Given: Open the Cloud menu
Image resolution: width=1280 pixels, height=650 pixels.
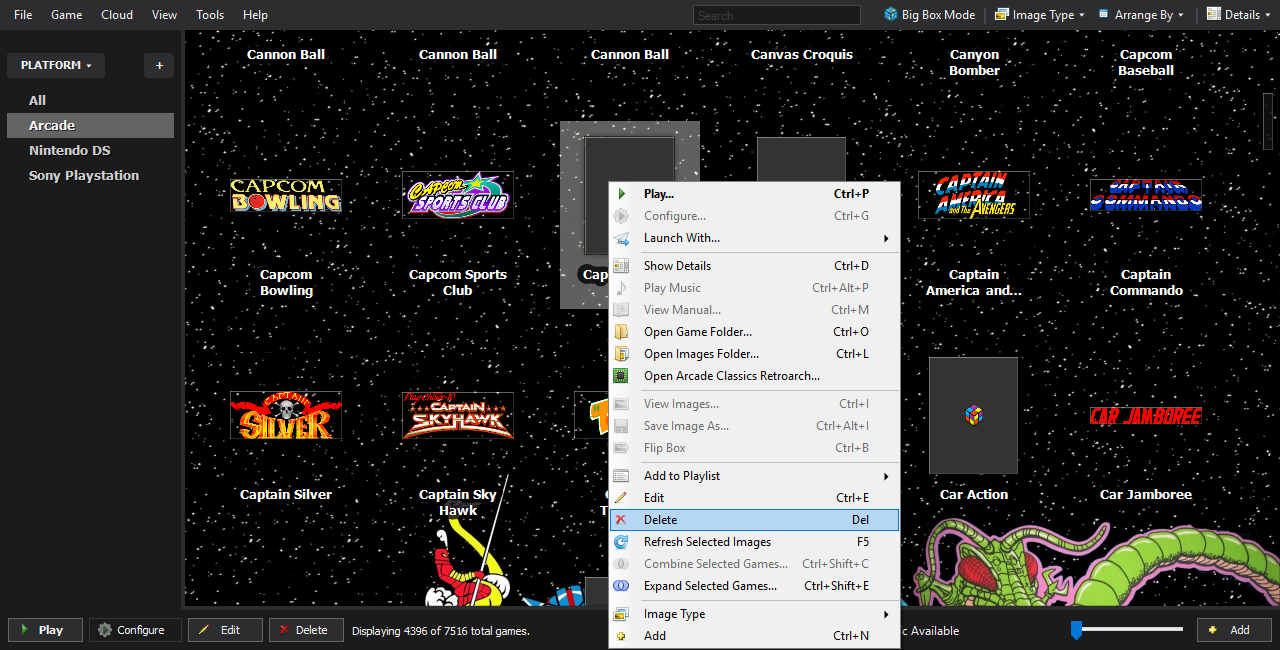Looking at the screenshot, I should point(117,15).
